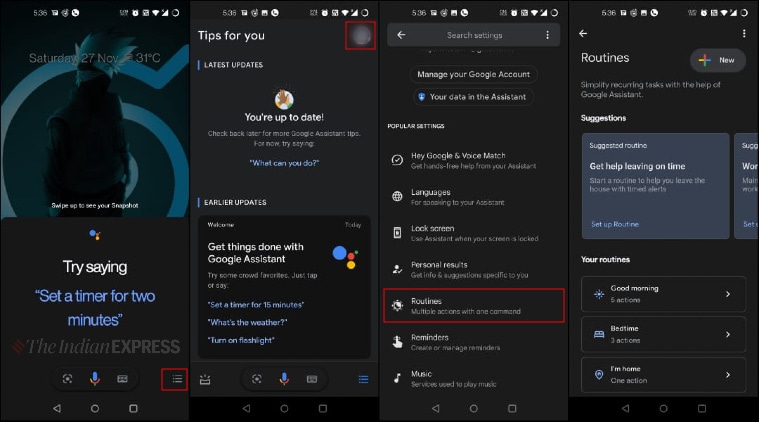759x422 pixels.
Task: Open the keyboard input on the Try saying screen
Action: pyautogui.click(x=122, y=378)
